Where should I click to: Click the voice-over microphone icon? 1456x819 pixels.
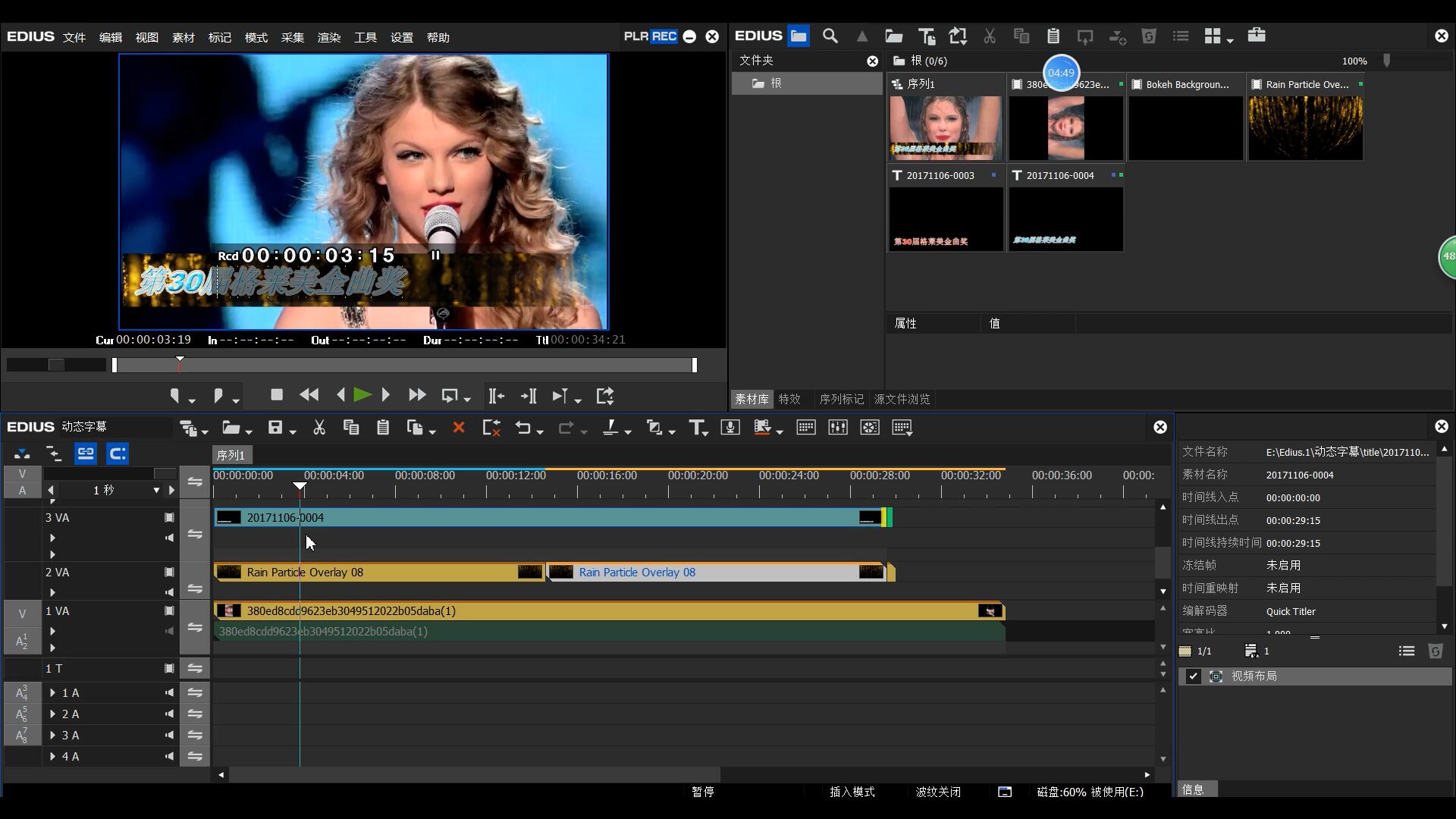(730, 428)
